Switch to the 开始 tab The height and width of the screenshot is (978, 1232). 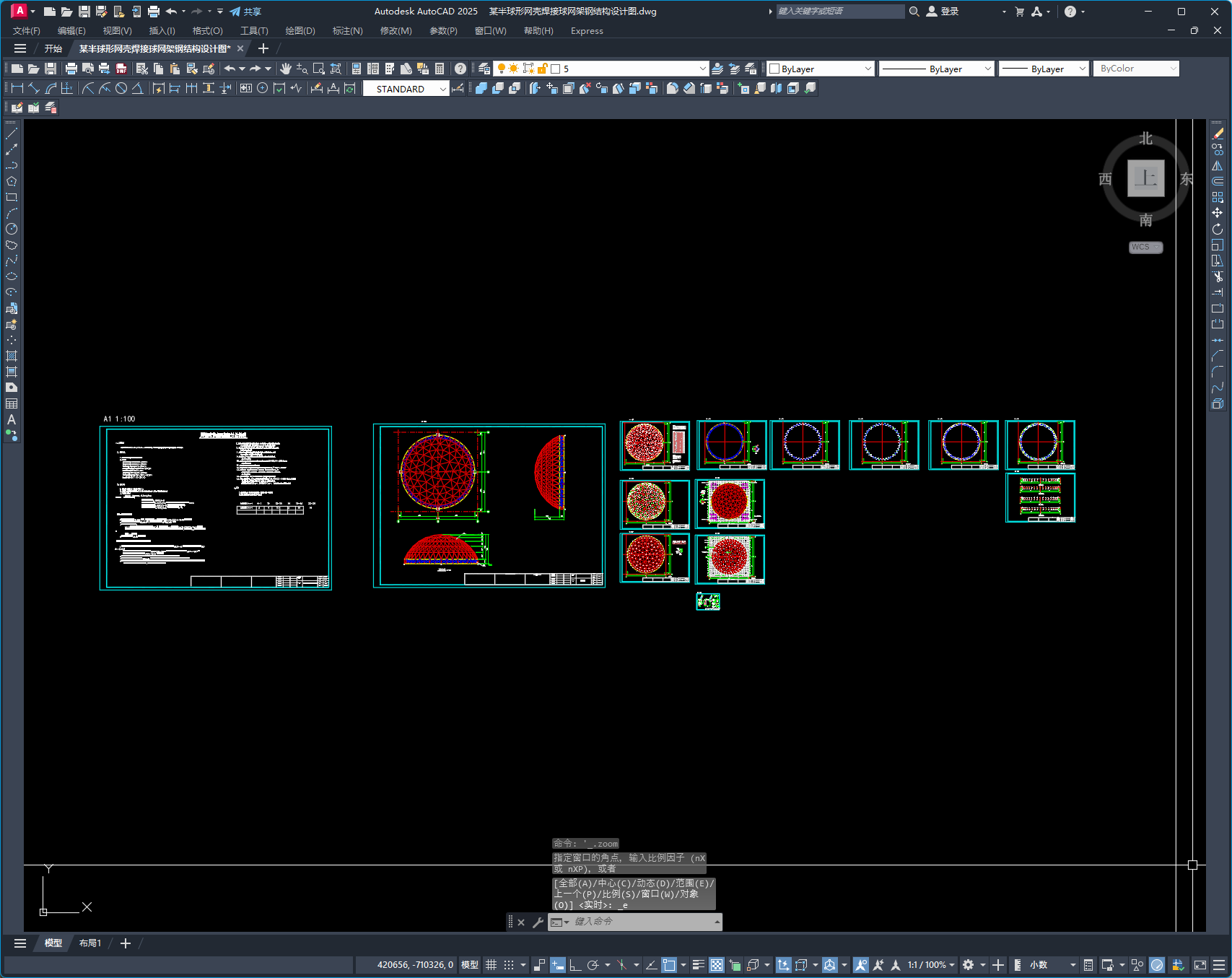coord(53,48)
